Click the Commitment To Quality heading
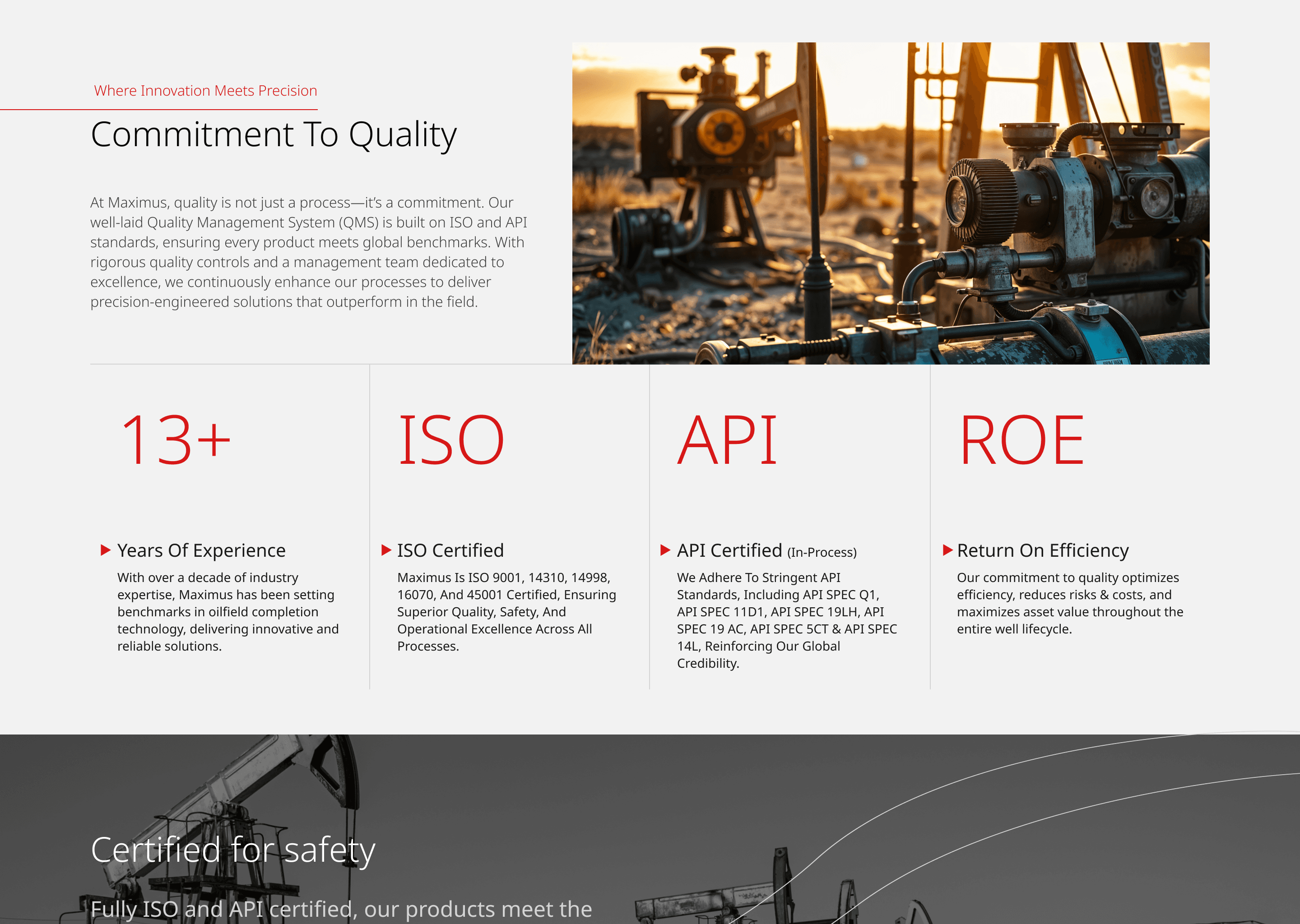1300x924 pixels. click(x=273, y=135)
